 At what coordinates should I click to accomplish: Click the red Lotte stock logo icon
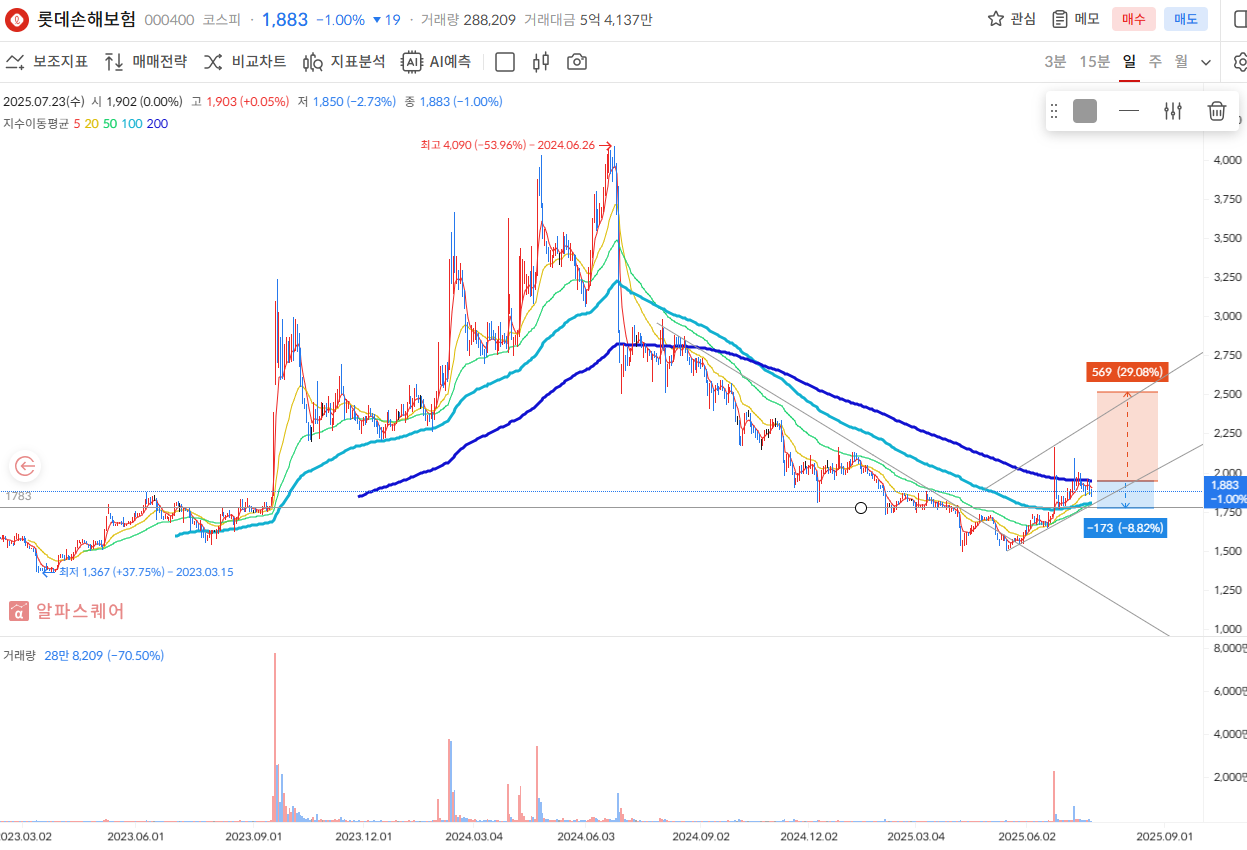[x=17, y=19]
